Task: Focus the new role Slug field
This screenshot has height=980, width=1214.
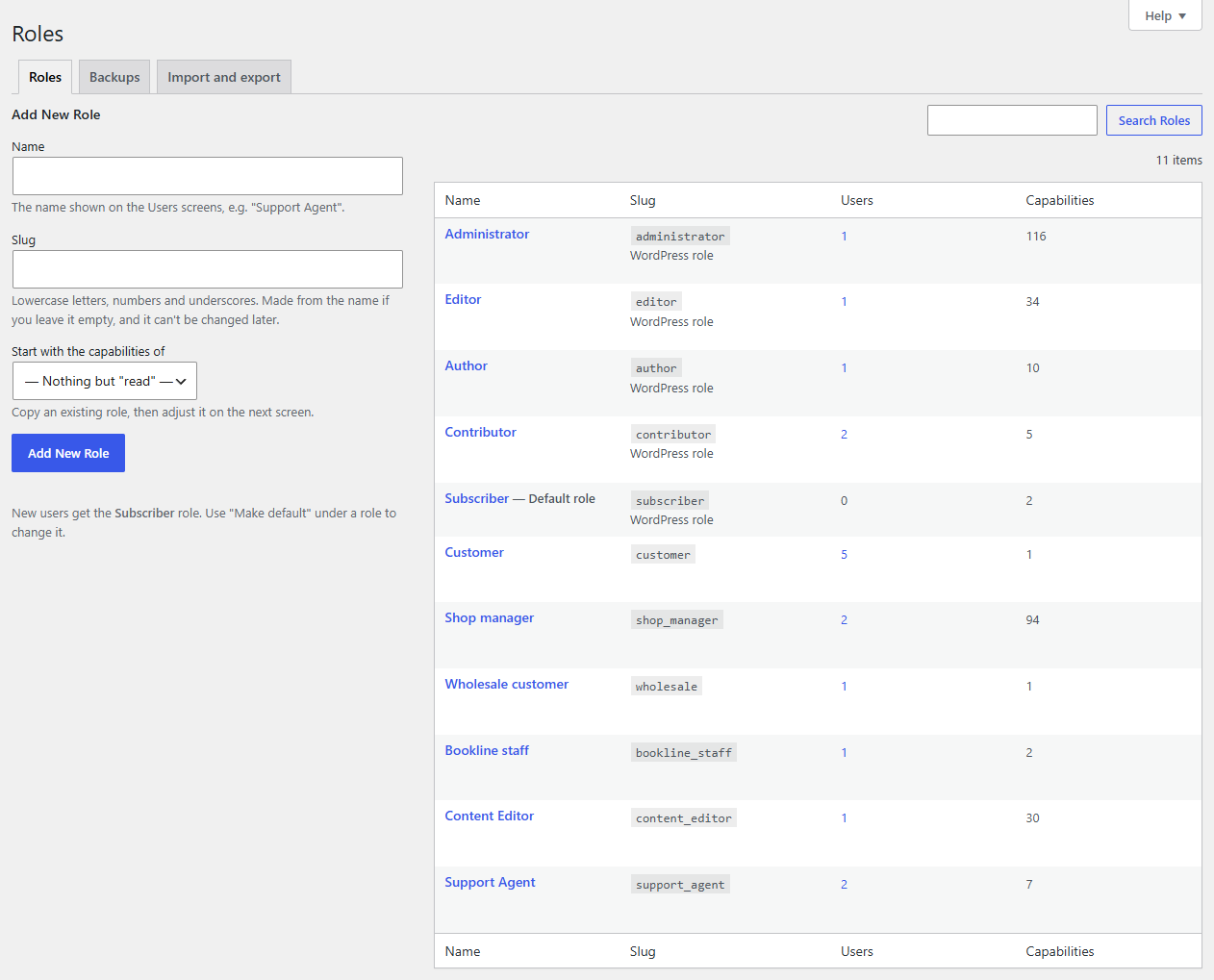Action: (208, 269)
